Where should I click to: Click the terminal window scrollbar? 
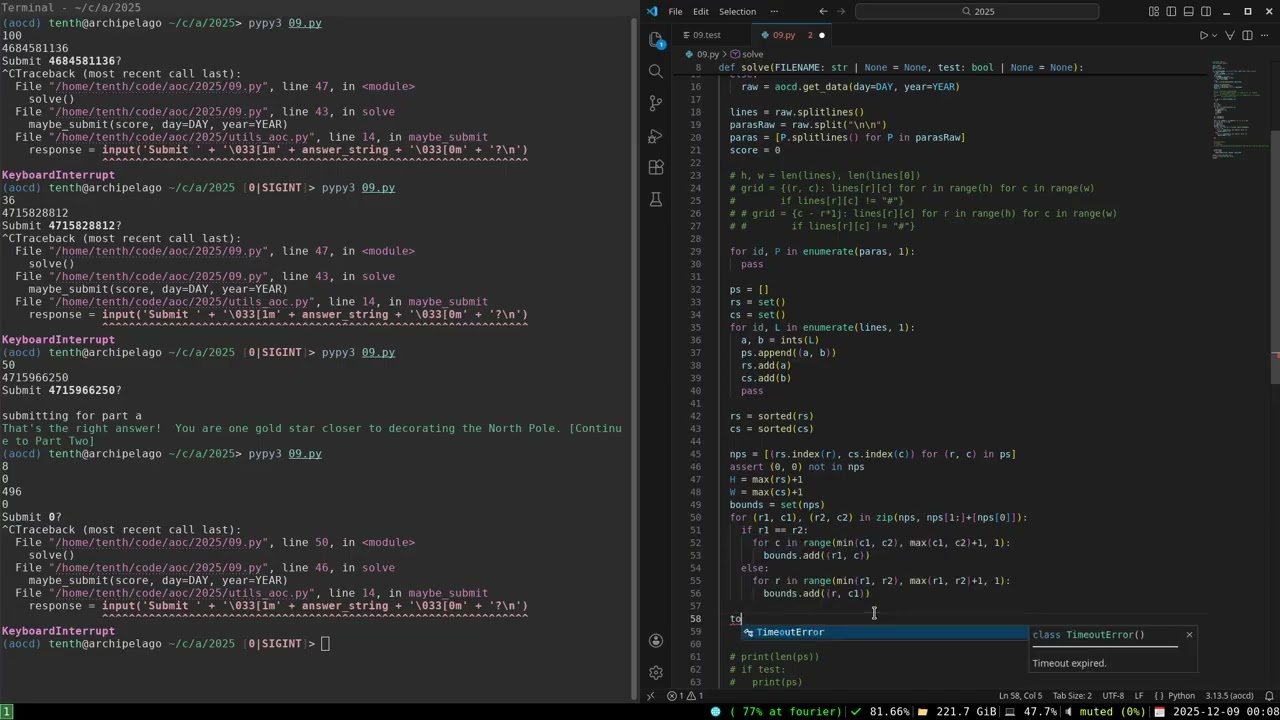pos(635,360)
